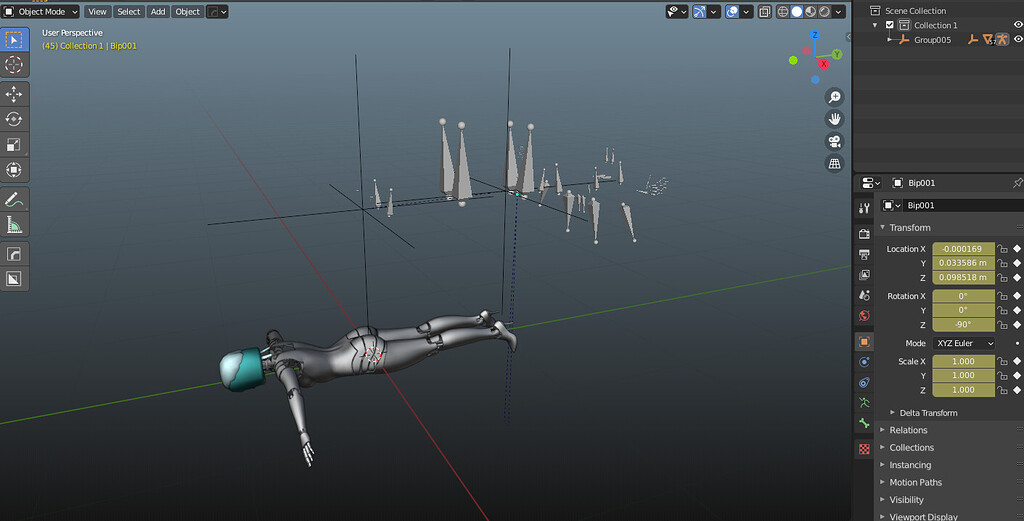This screenshot has height=521, width=1024.
Task: Open the Output properties printer tab
Action: (864, 254)
